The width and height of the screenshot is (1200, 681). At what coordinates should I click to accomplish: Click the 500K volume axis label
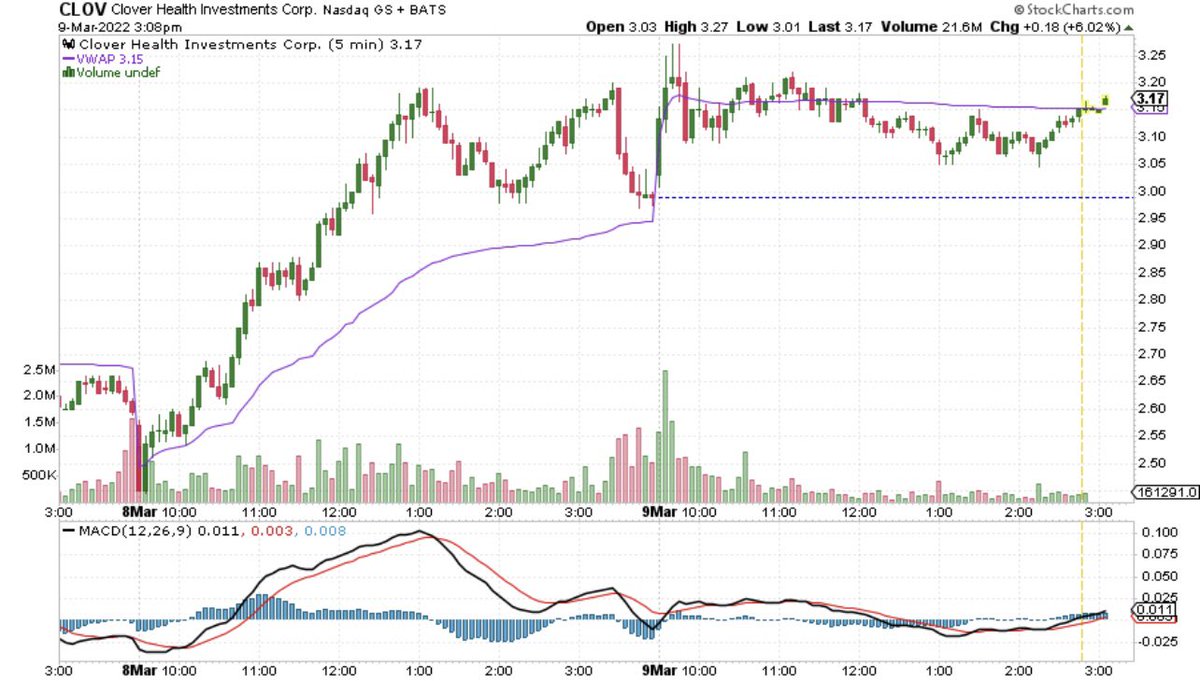click(x=40, y=475)
